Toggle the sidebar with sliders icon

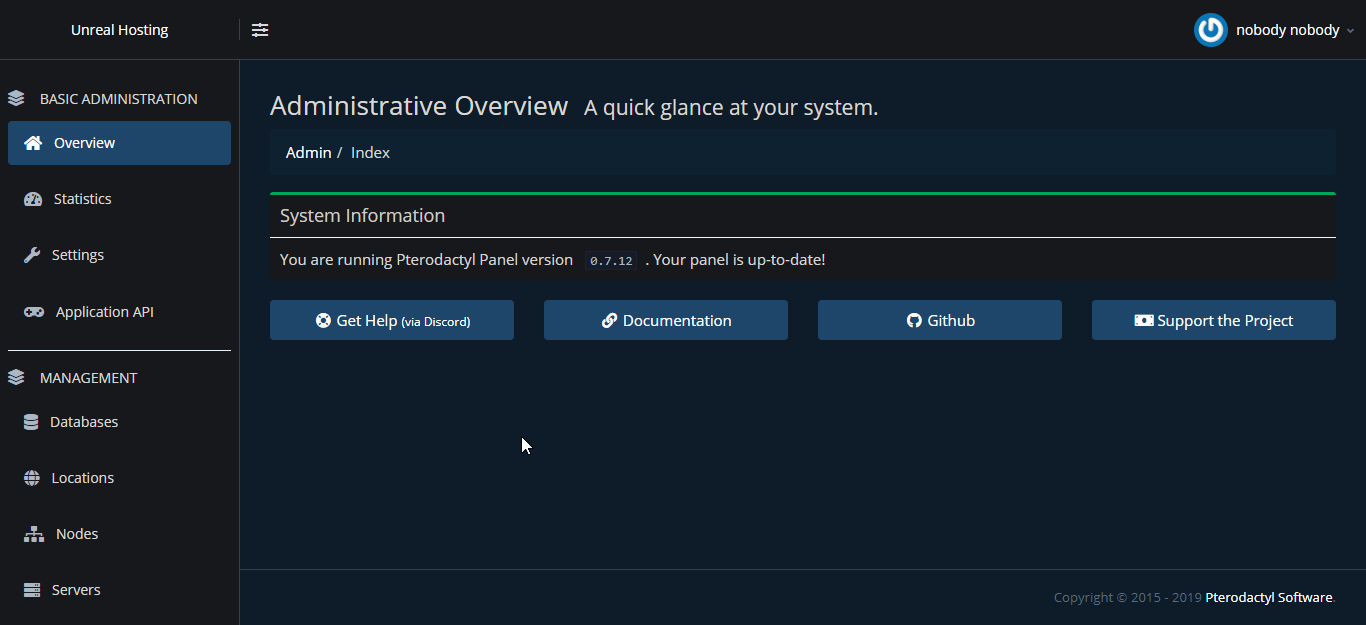click(x=260, y=30)
